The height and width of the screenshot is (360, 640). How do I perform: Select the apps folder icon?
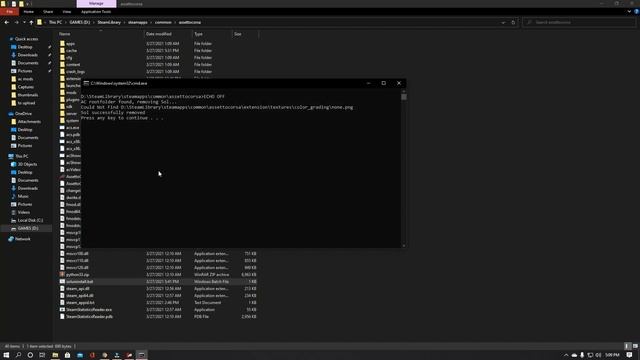click(x=62, y=44)
